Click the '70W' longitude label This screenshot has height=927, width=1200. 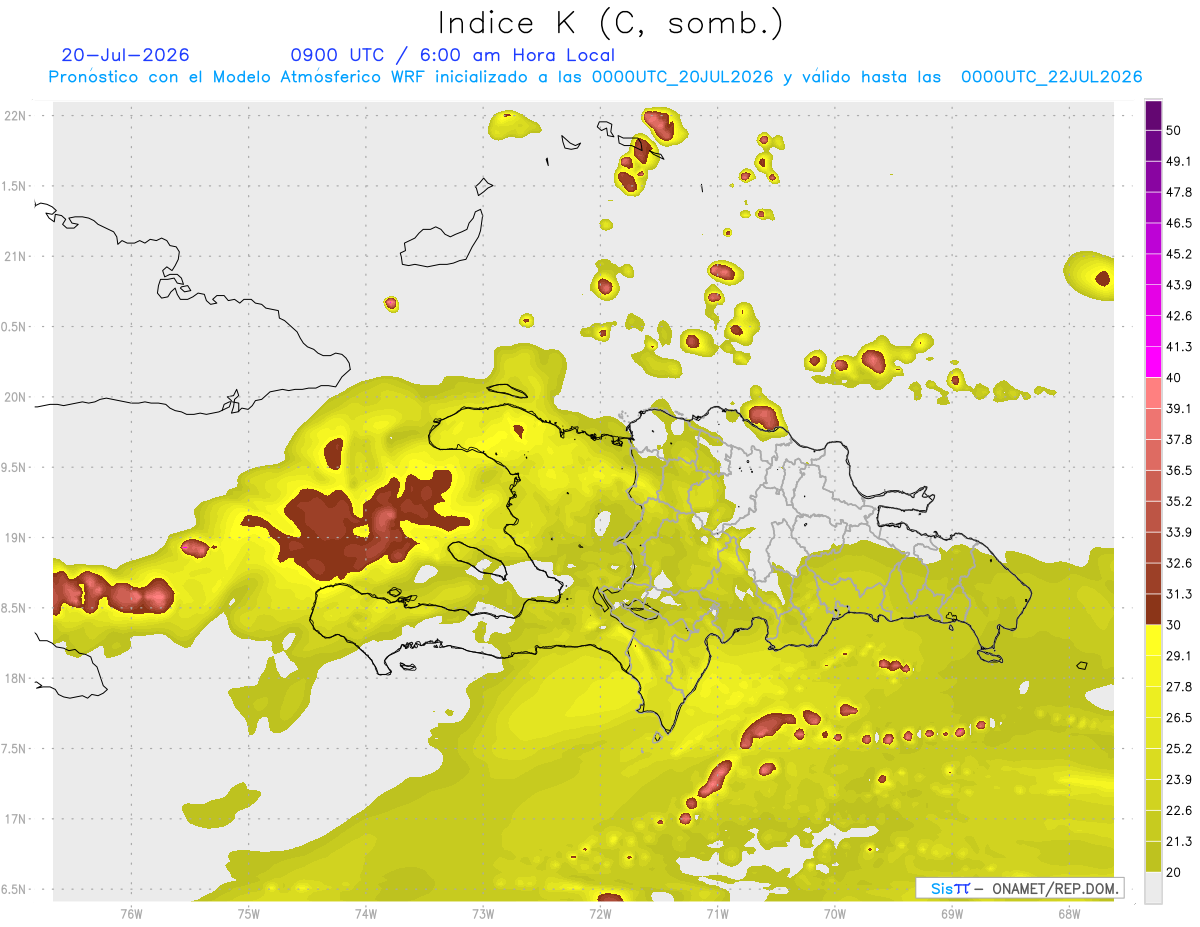click(x=834, y=913)
